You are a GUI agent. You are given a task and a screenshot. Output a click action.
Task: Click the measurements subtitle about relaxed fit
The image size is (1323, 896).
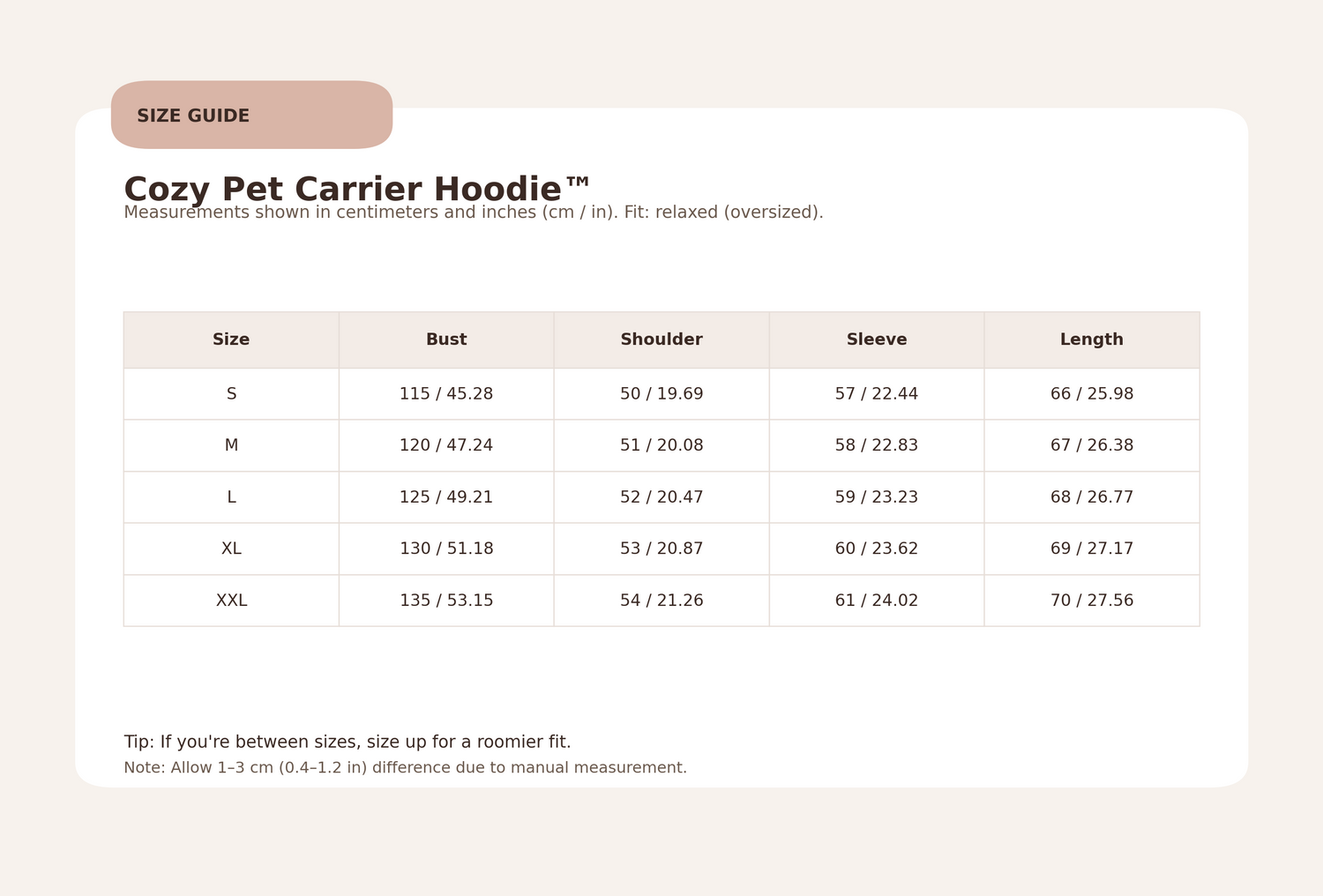point(473,213)
